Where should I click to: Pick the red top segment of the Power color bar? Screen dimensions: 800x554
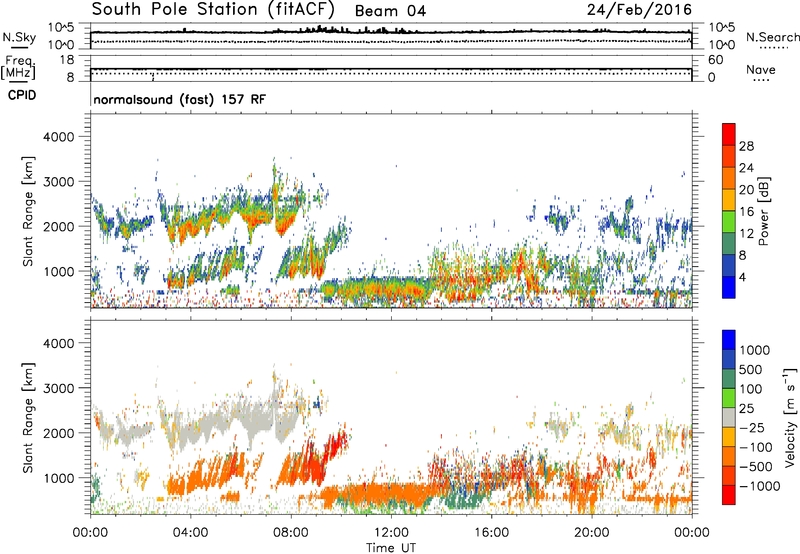[729, 135]
